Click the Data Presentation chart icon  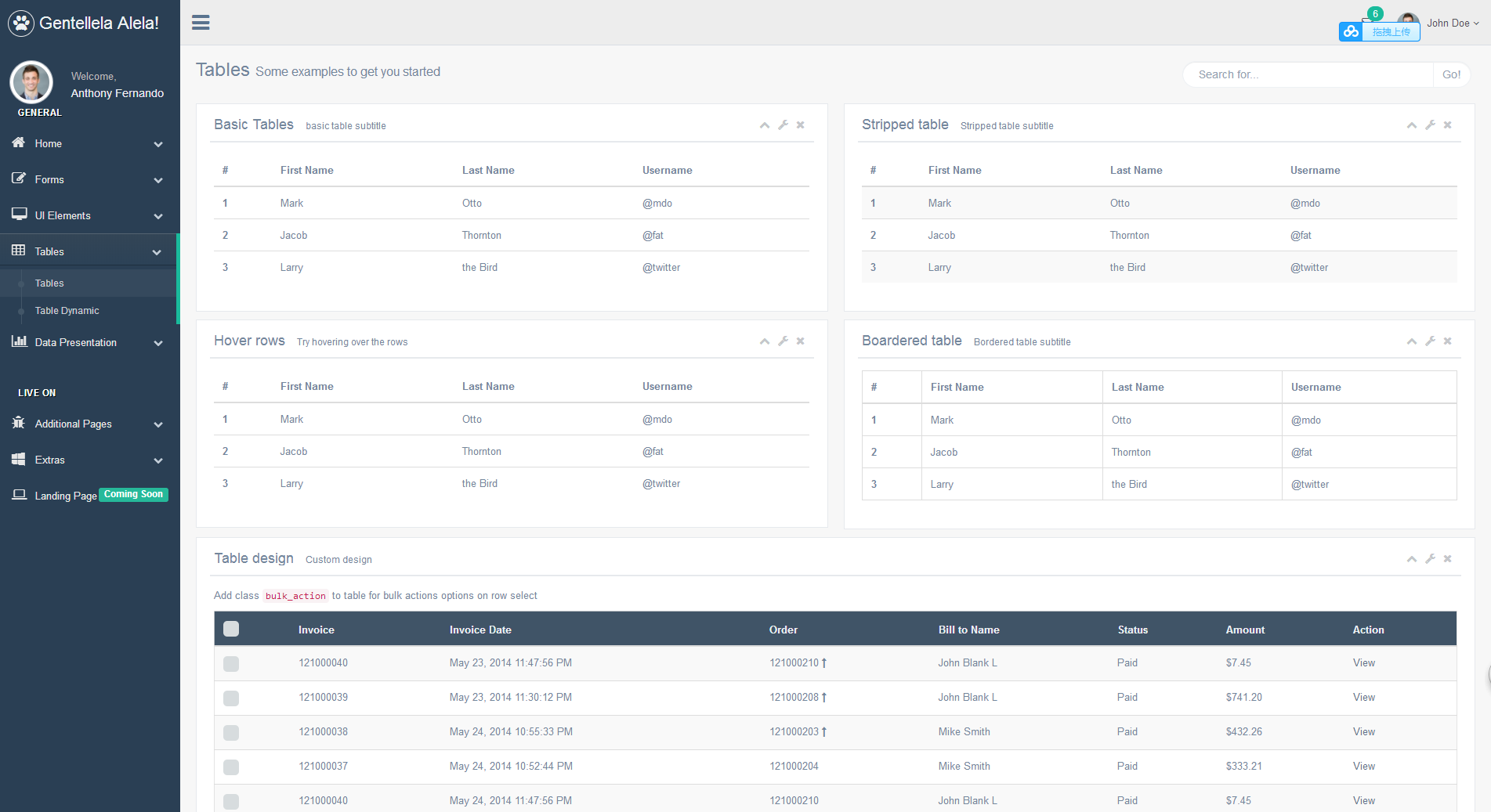point(19,341)
